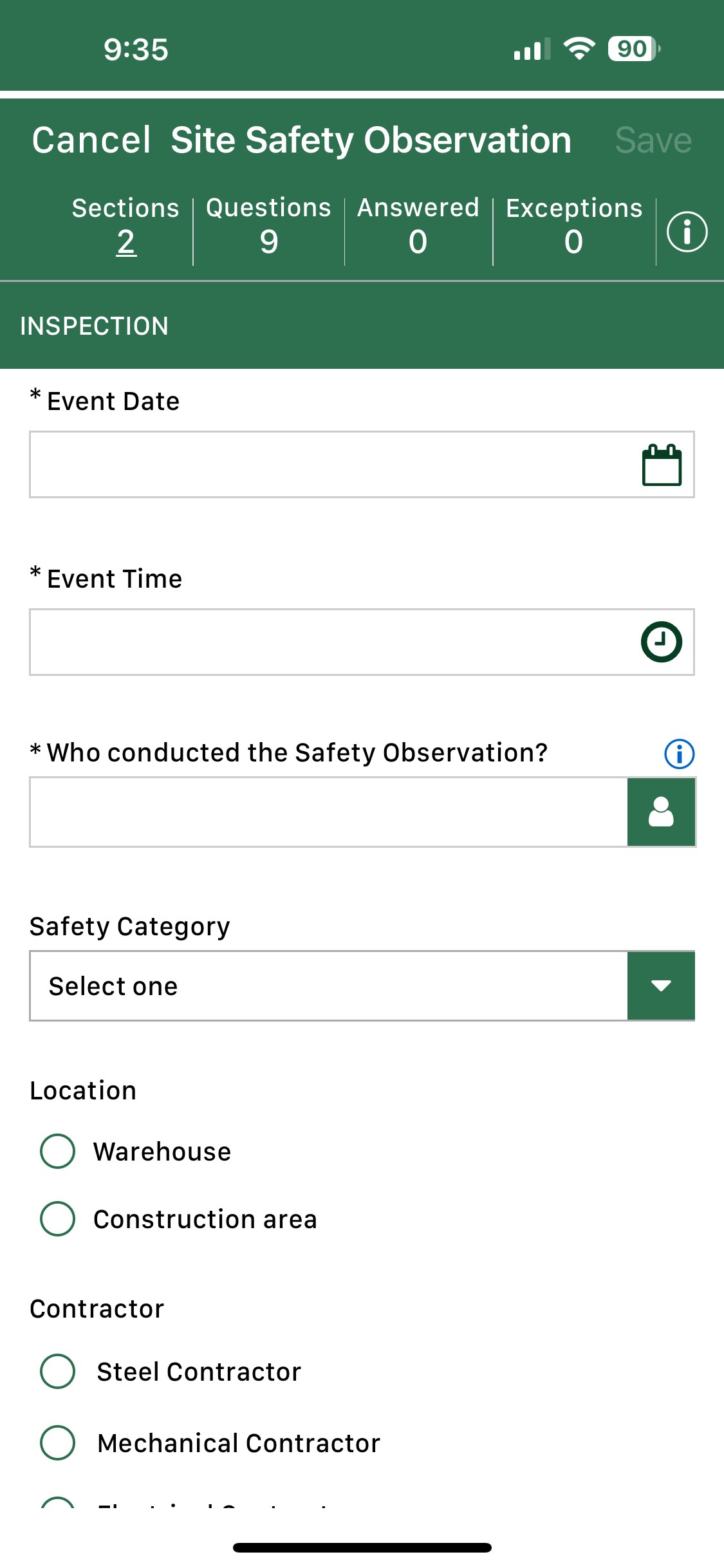Image resolution: width=724 pixels, height=1568 pixels.
Task: Focus the Event Time input field
Action: (328, 642)
